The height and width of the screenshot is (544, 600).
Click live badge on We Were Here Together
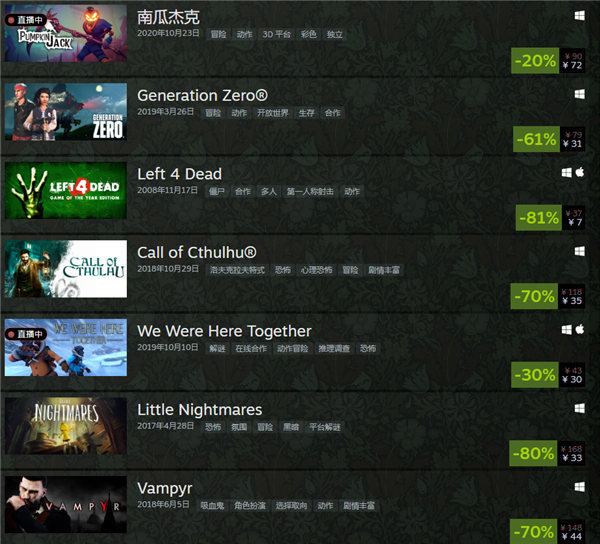tap(26, 334)
